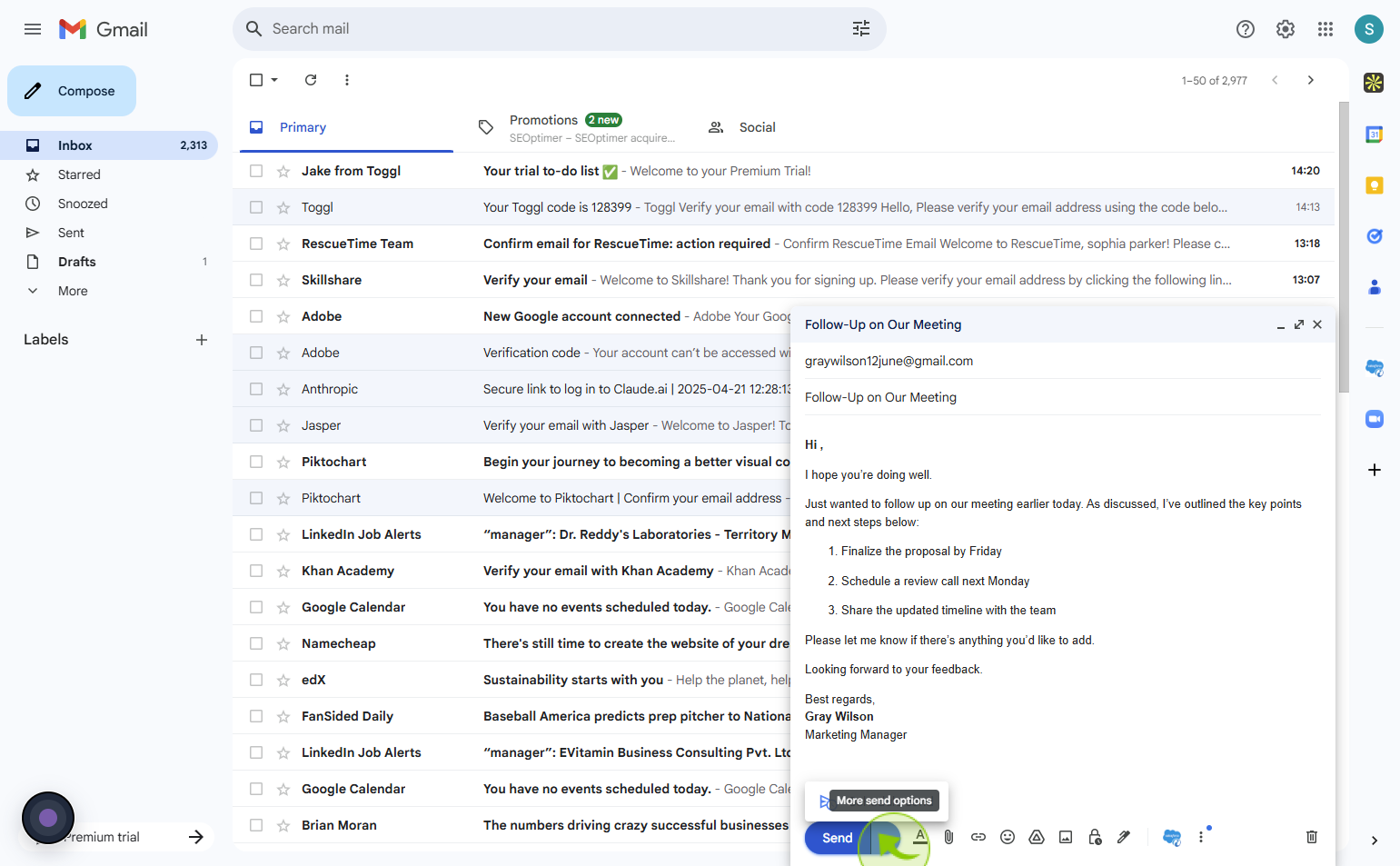Click the inbox vertical scrollbar
Viewport: 1400px width, 866px height.
[x=1344, y=247]
